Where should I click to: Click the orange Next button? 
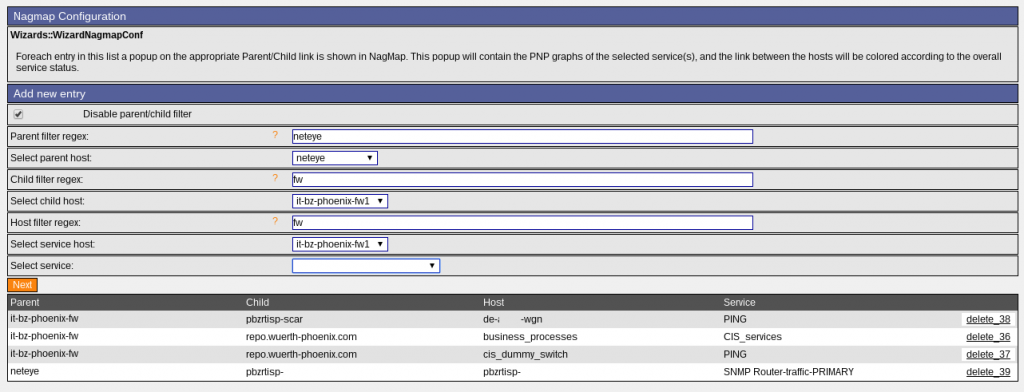[x=23, y=285]
